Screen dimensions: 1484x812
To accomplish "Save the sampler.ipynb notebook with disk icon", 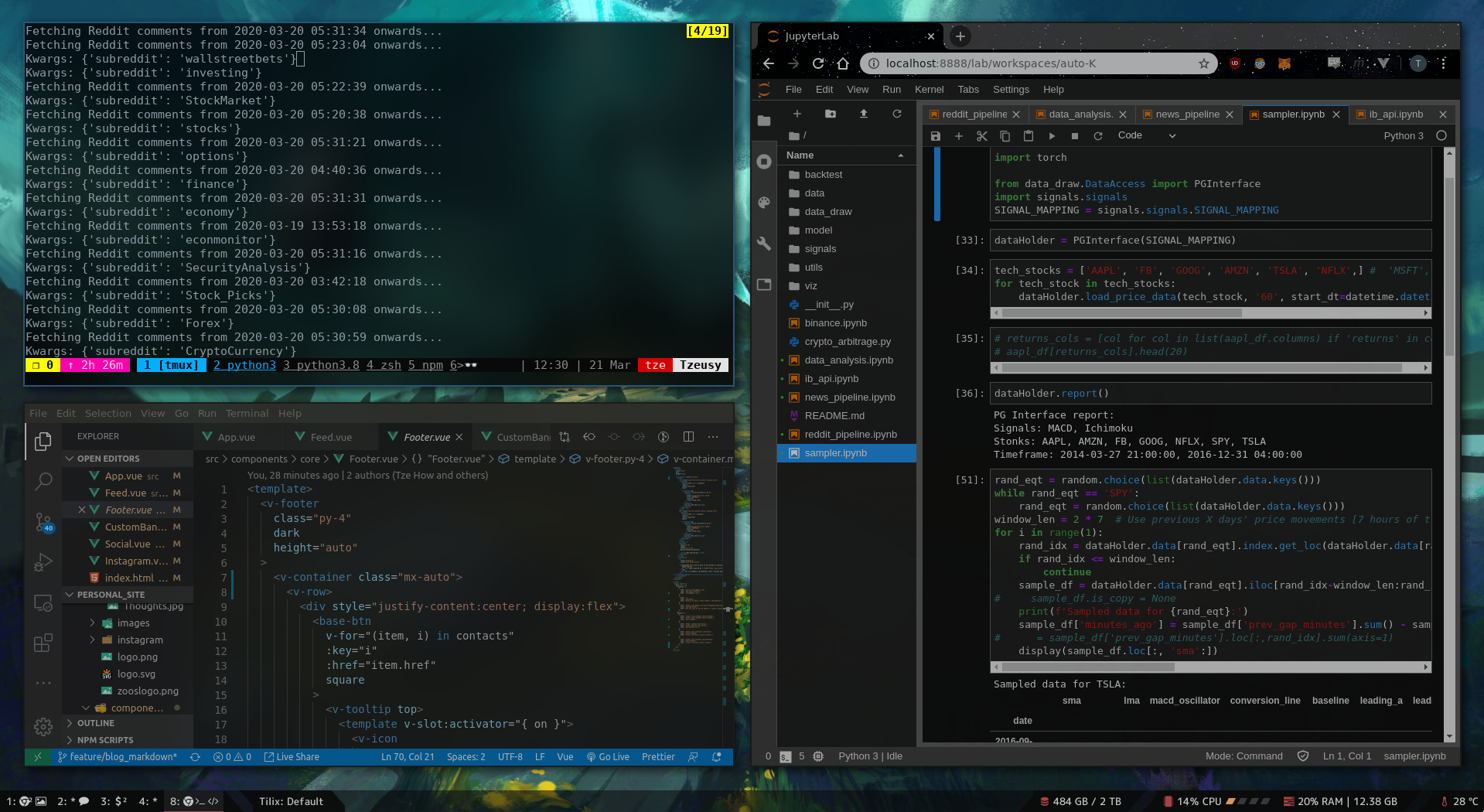I will [936, 135].
